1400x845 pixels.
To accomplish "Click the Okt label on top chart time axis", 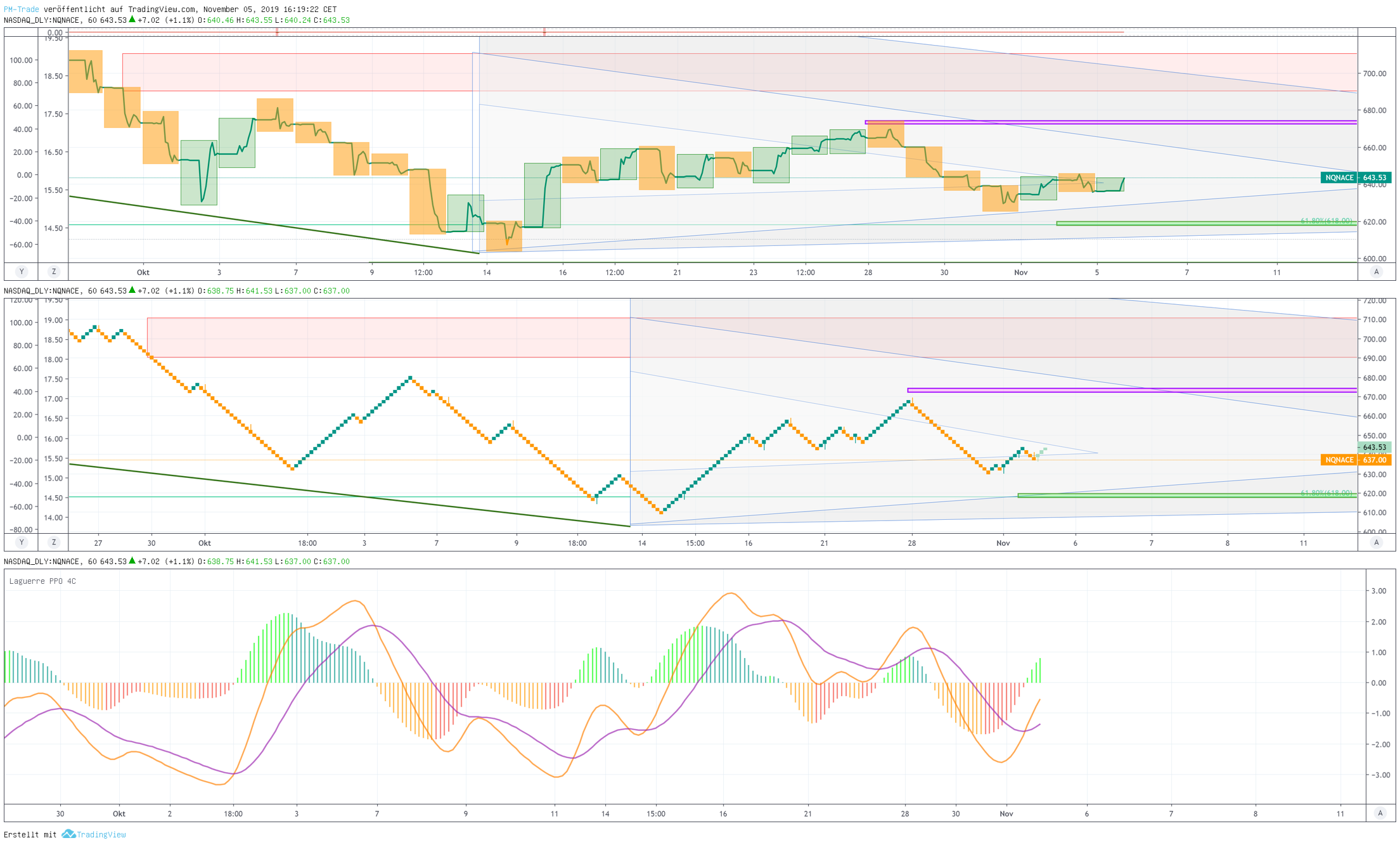I will pyautogui.click(x=143, y=273).
